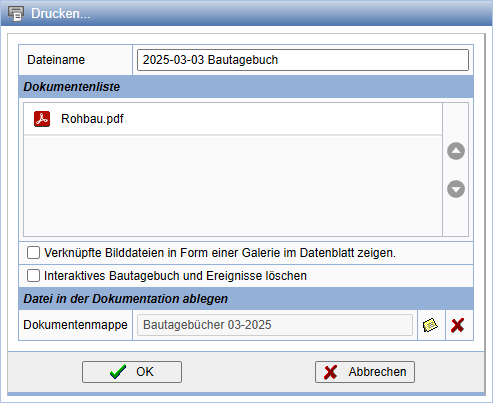This screenshot has width=493, height=403.
Task: Clear the Dokumentenmappe with the red X icon
Action: click(x=457, y=325)
